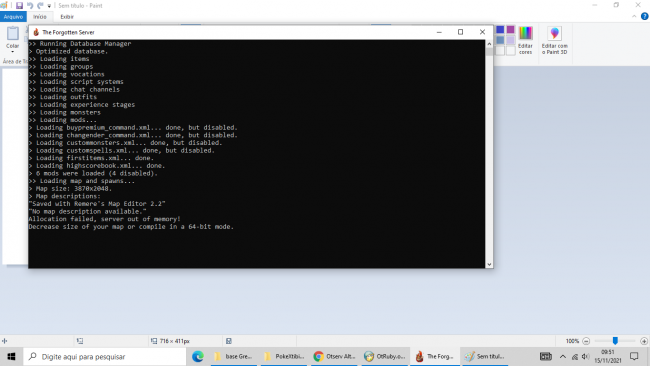Viewport: 650px width, 366px height.
Task: Open Chrome Otserv window from the taskbar
Action: tap(335, 356)
